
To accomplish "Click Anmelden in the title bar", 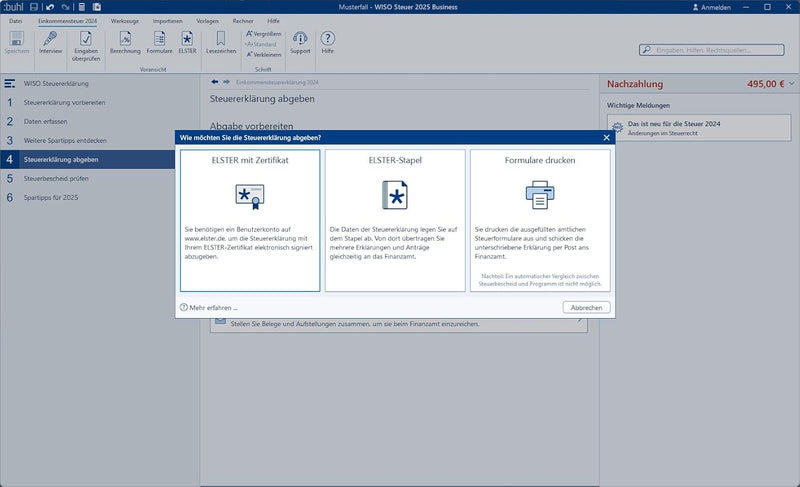I will tap(712, 7).
